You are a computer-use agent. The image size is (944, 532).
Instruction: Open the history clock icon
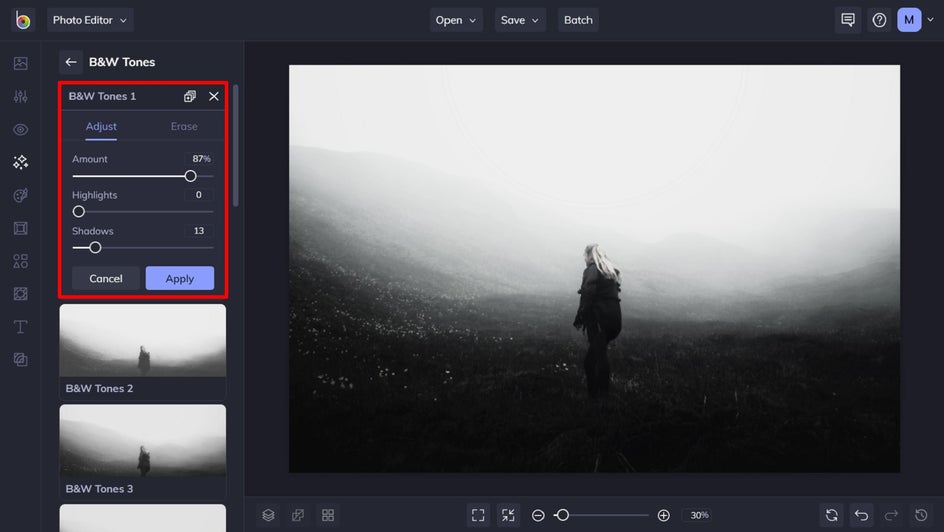pyautogui.click(x=921, y=515)
